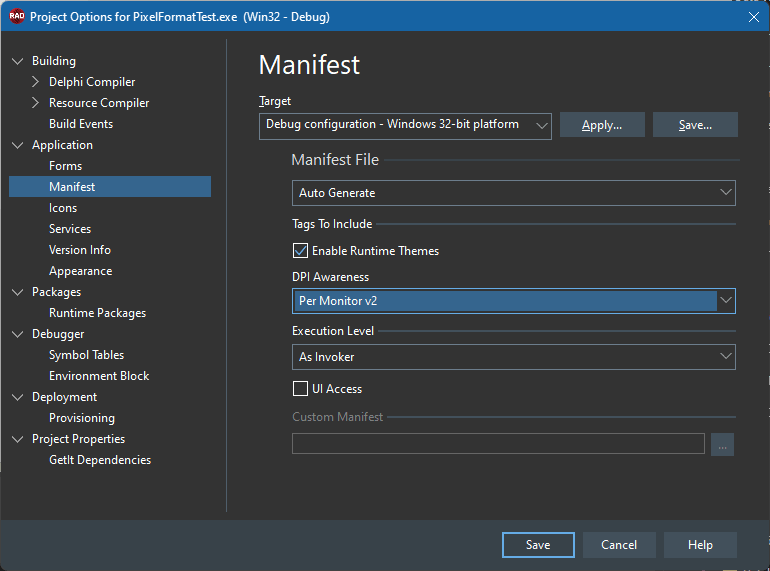Open Resource Compiler options page
This screenshot has height=571, width=770.
[x=99, y=103]
